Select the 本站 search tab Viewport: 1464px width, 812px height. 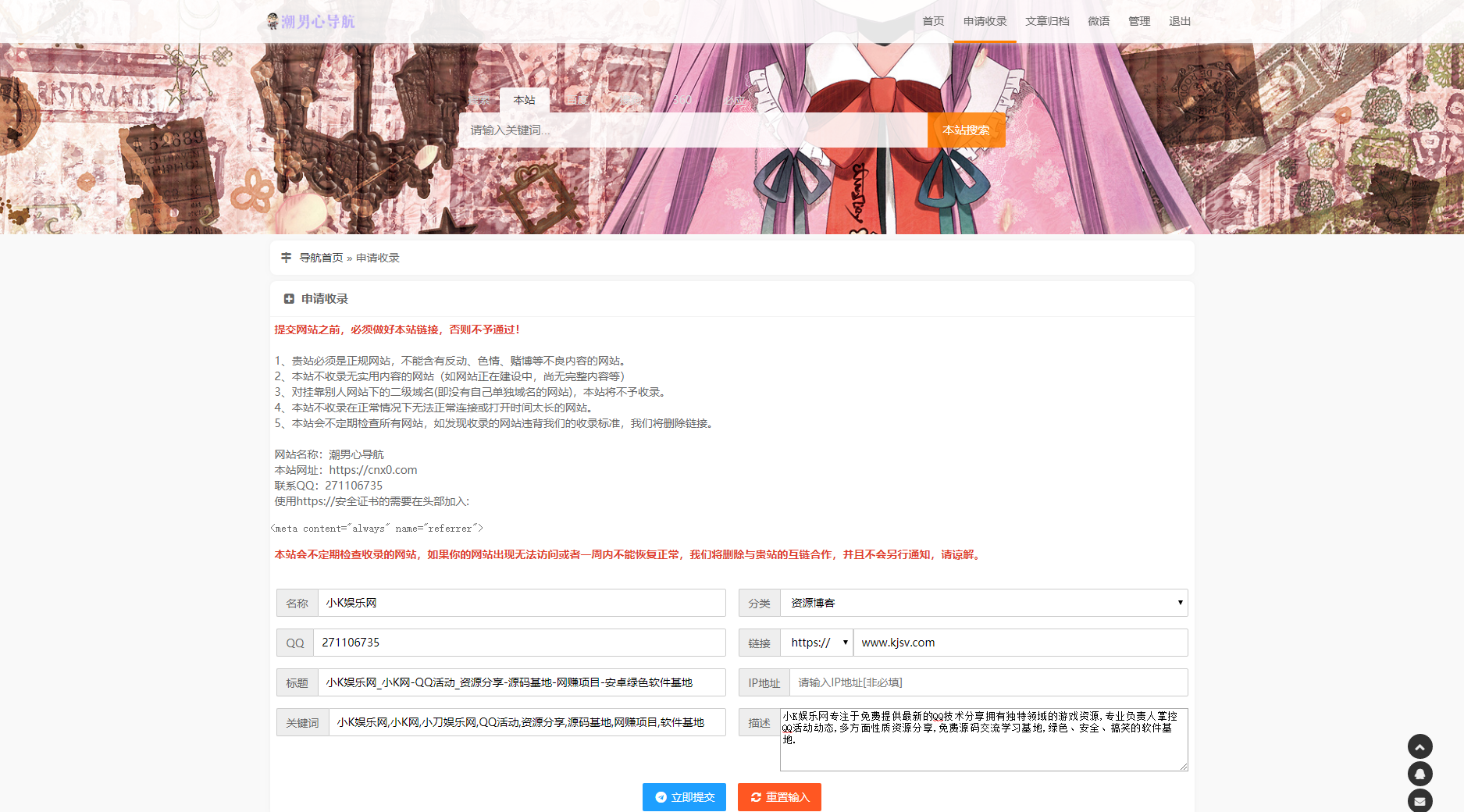(524, 100)
